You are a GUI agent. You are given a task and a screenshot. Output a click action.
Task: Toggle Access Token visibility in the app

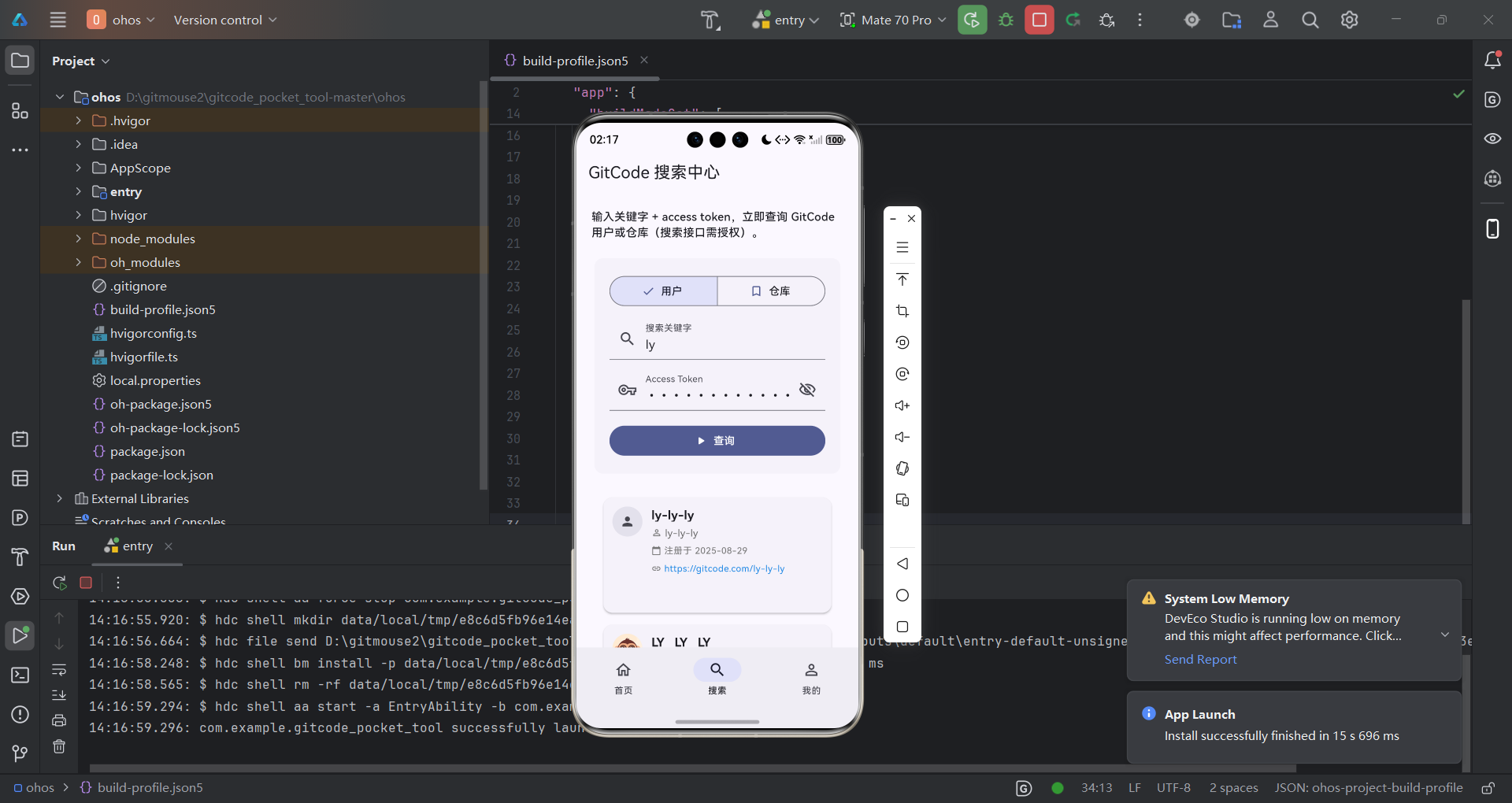pos(807,390)
